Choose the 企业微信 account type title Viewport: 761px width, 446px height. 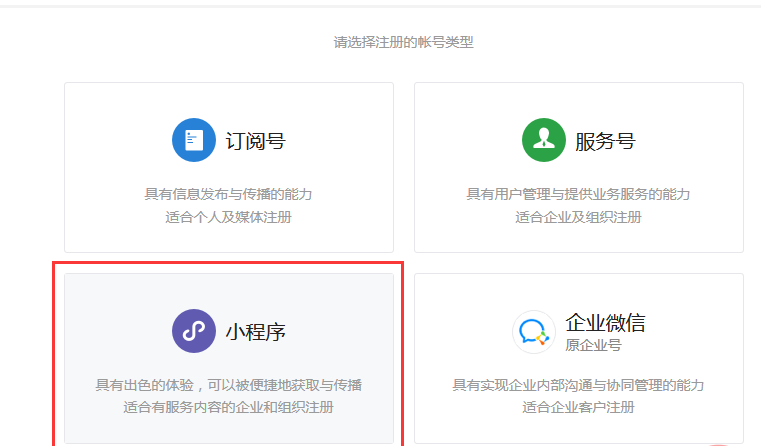(605, 323)
